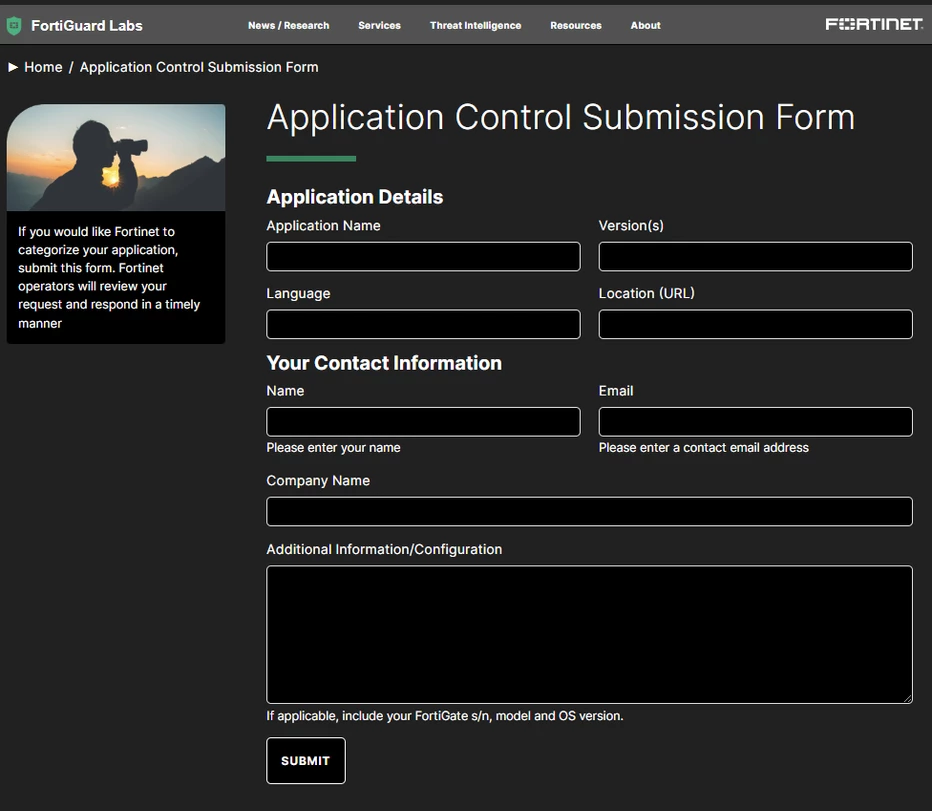The height and width of the screenshot is (811, 932).
Task: Focus the Version(s) input field
Action: point(755,256)
